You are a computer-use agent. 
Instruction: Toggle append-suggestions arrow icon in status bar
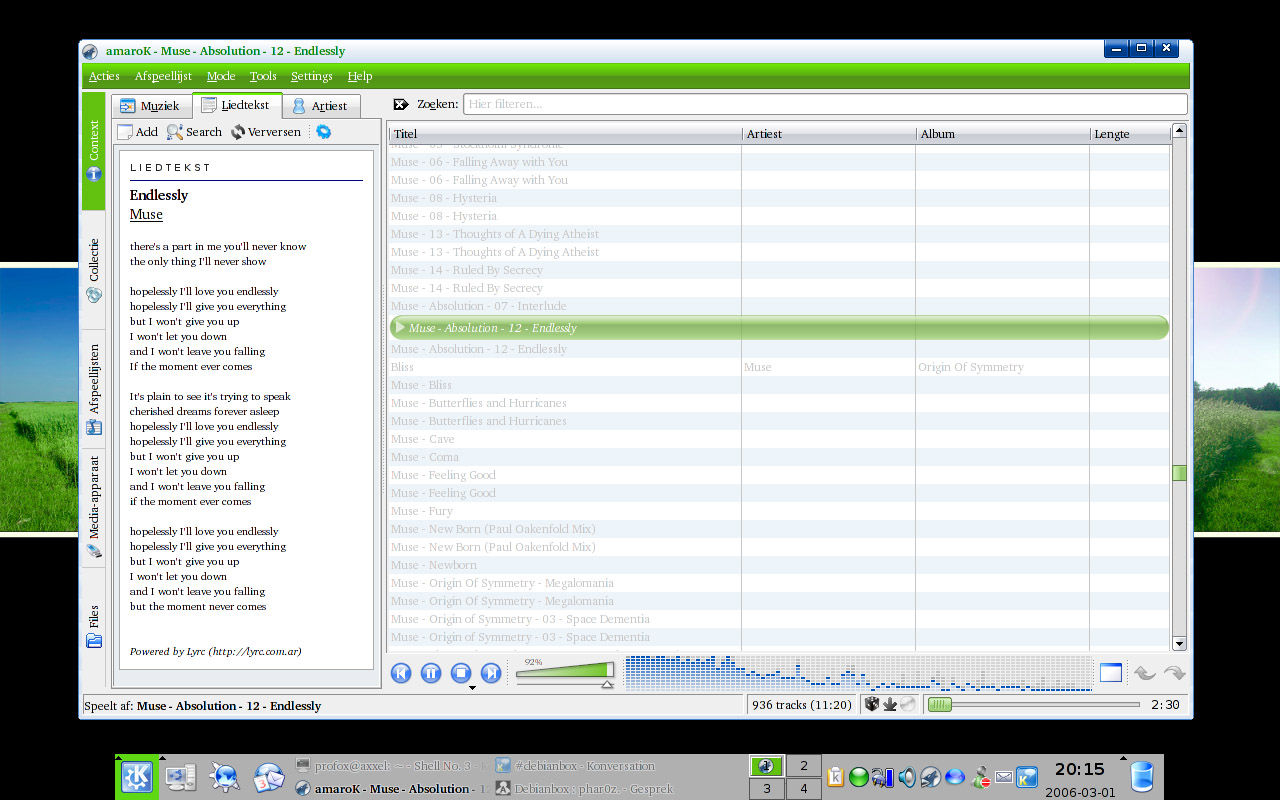pos(889,704)
